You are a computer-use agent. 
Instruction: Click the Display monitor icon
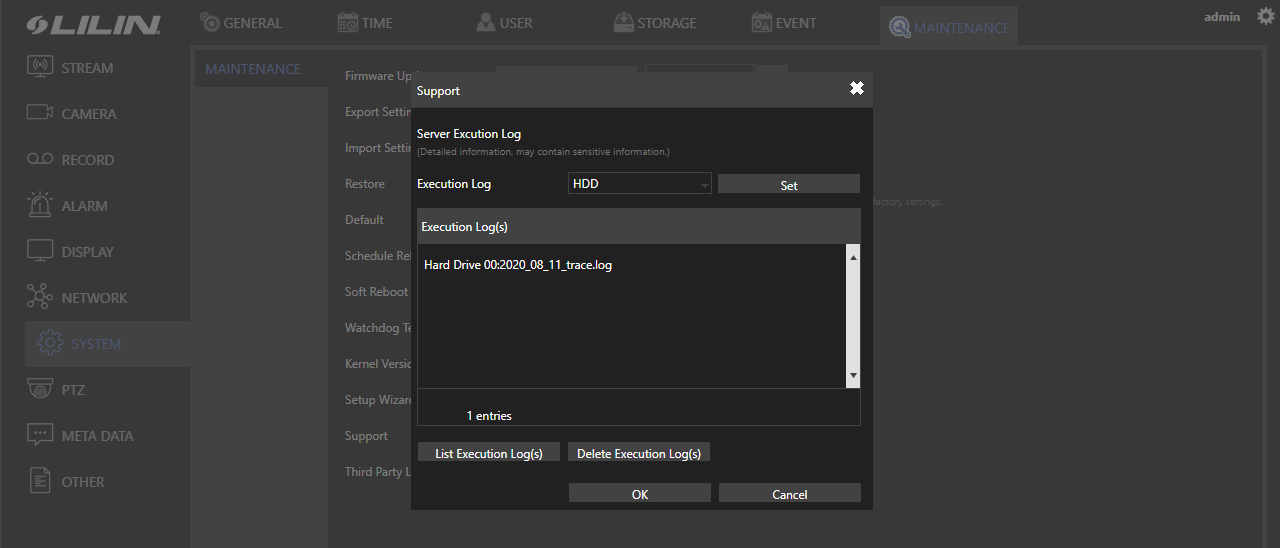point(40,252)
